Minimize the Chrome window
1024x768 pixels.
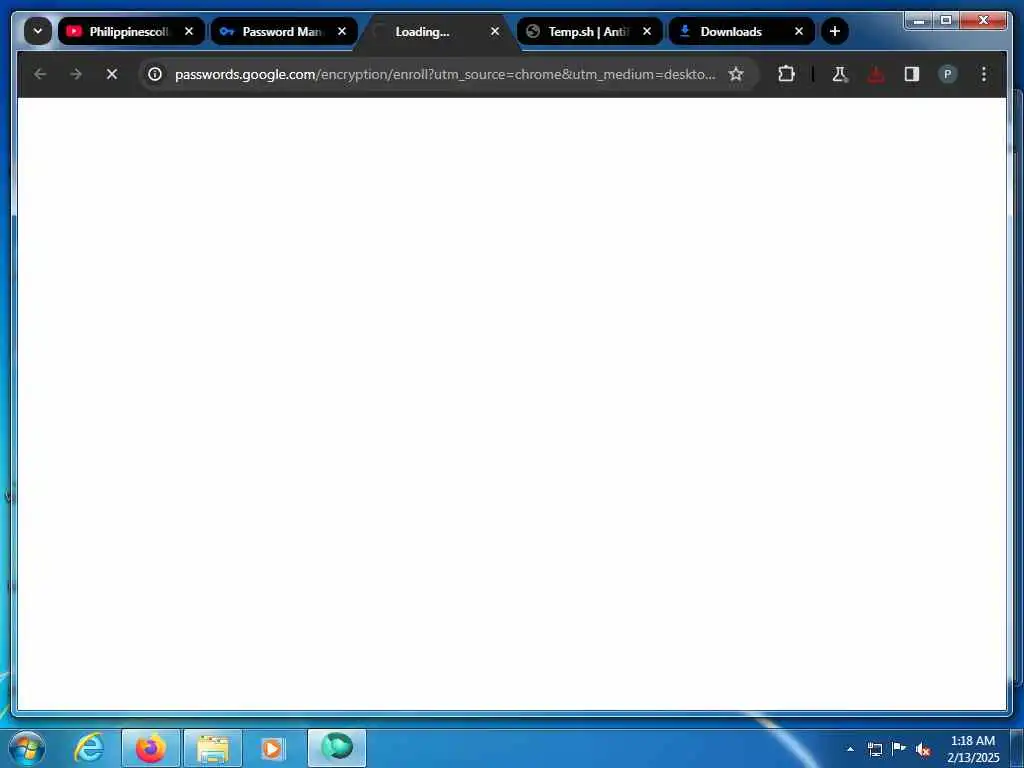pyautogui.click(x=920, y=21)
